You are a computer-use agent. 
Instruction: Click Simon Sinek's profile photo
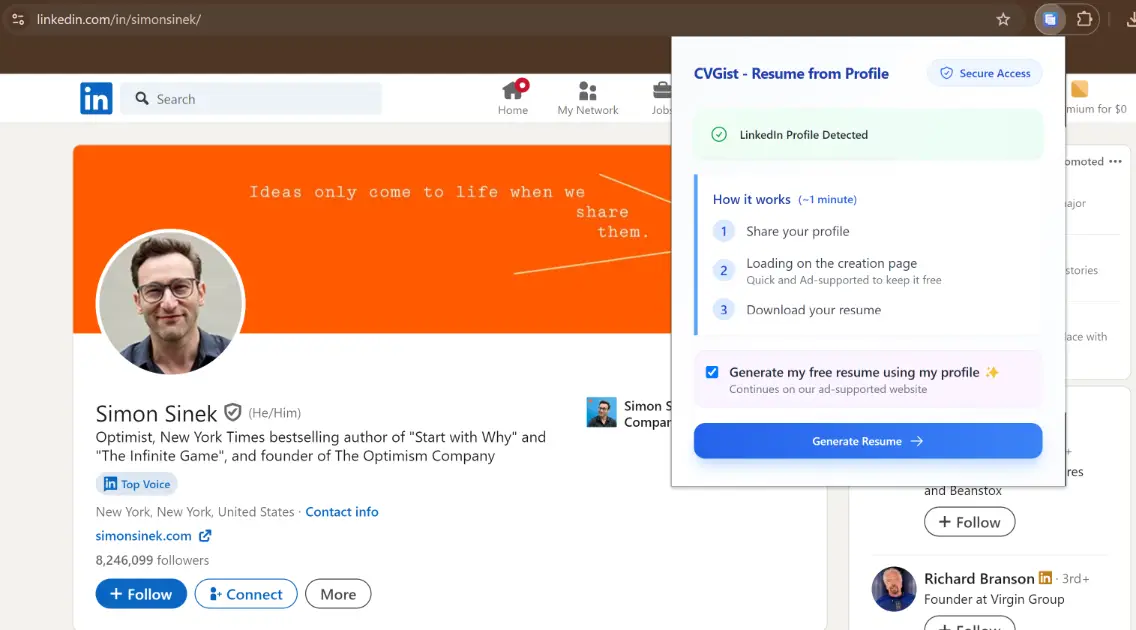(x=170, y=303)
